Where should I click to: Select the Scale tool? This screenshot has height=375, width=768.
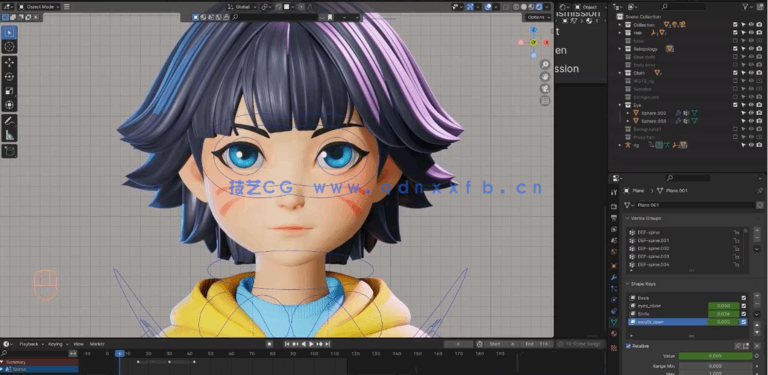[9, 91]
